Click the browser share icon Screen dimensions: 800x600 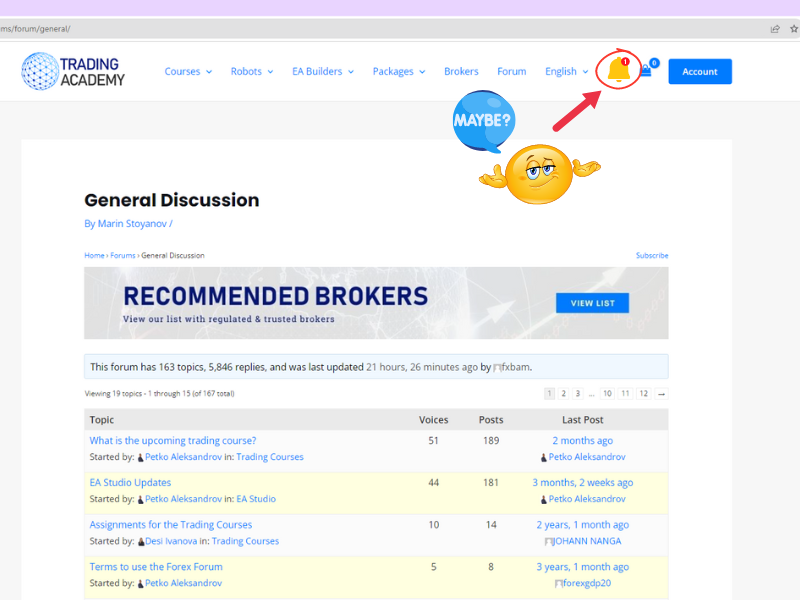click(775, 29)
